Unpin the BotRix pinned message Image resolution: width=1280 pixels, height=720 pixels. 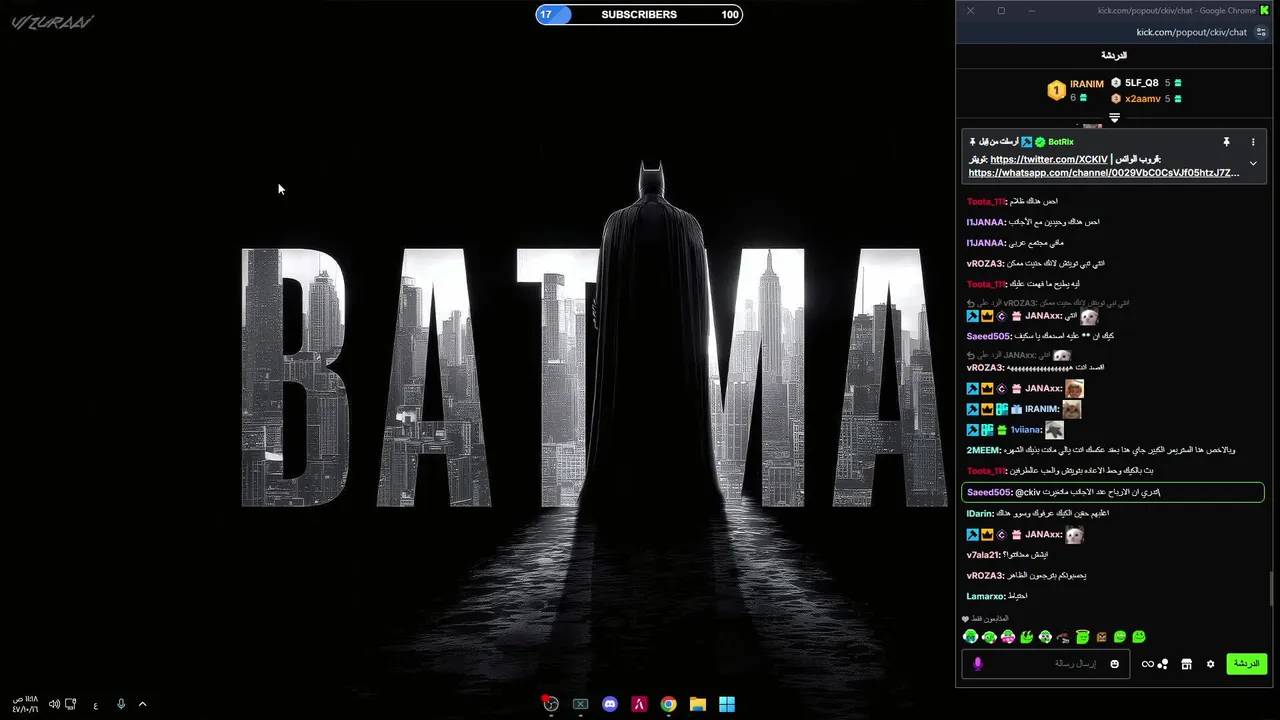(x=1226, y=142)
